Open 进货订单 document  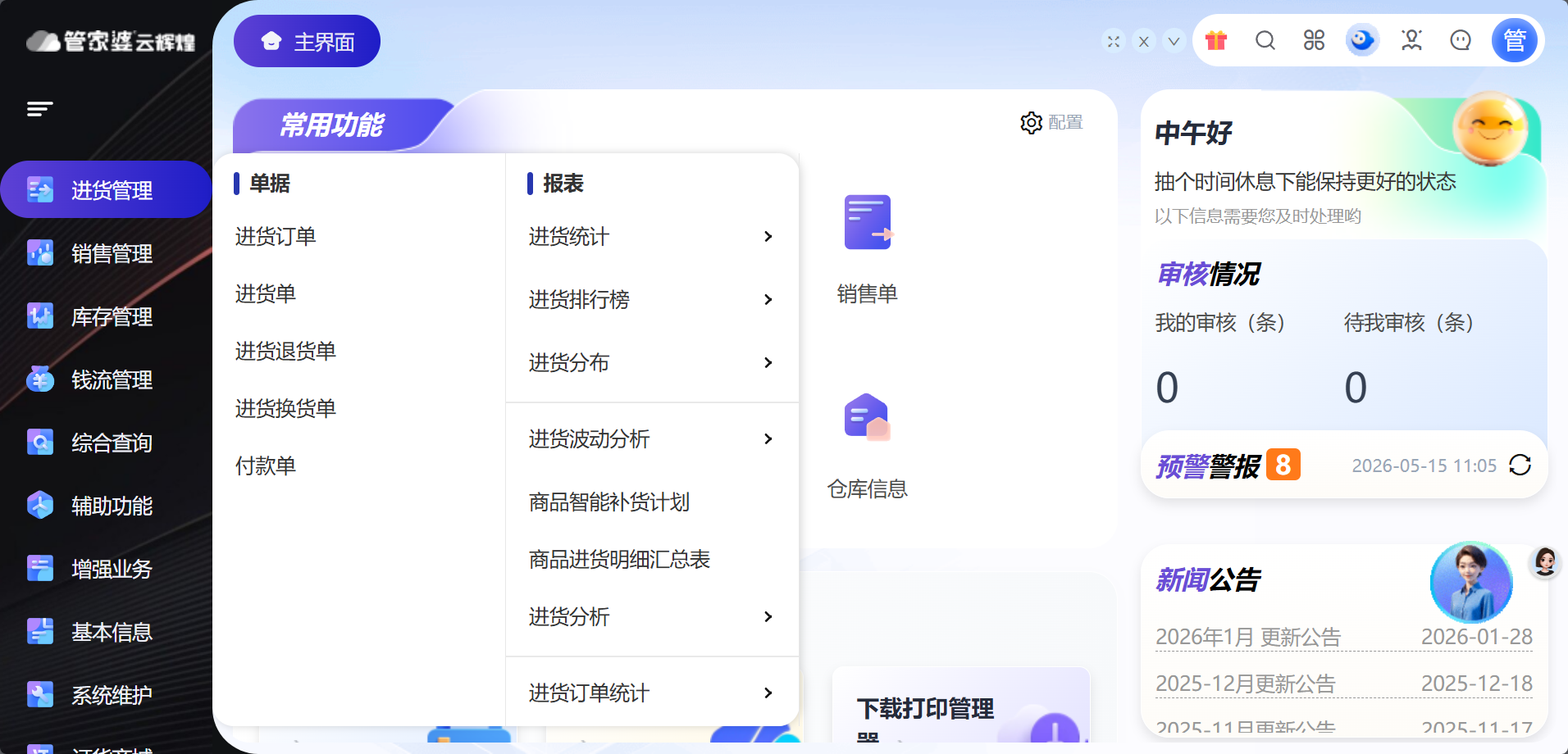(x=276, y=236)
